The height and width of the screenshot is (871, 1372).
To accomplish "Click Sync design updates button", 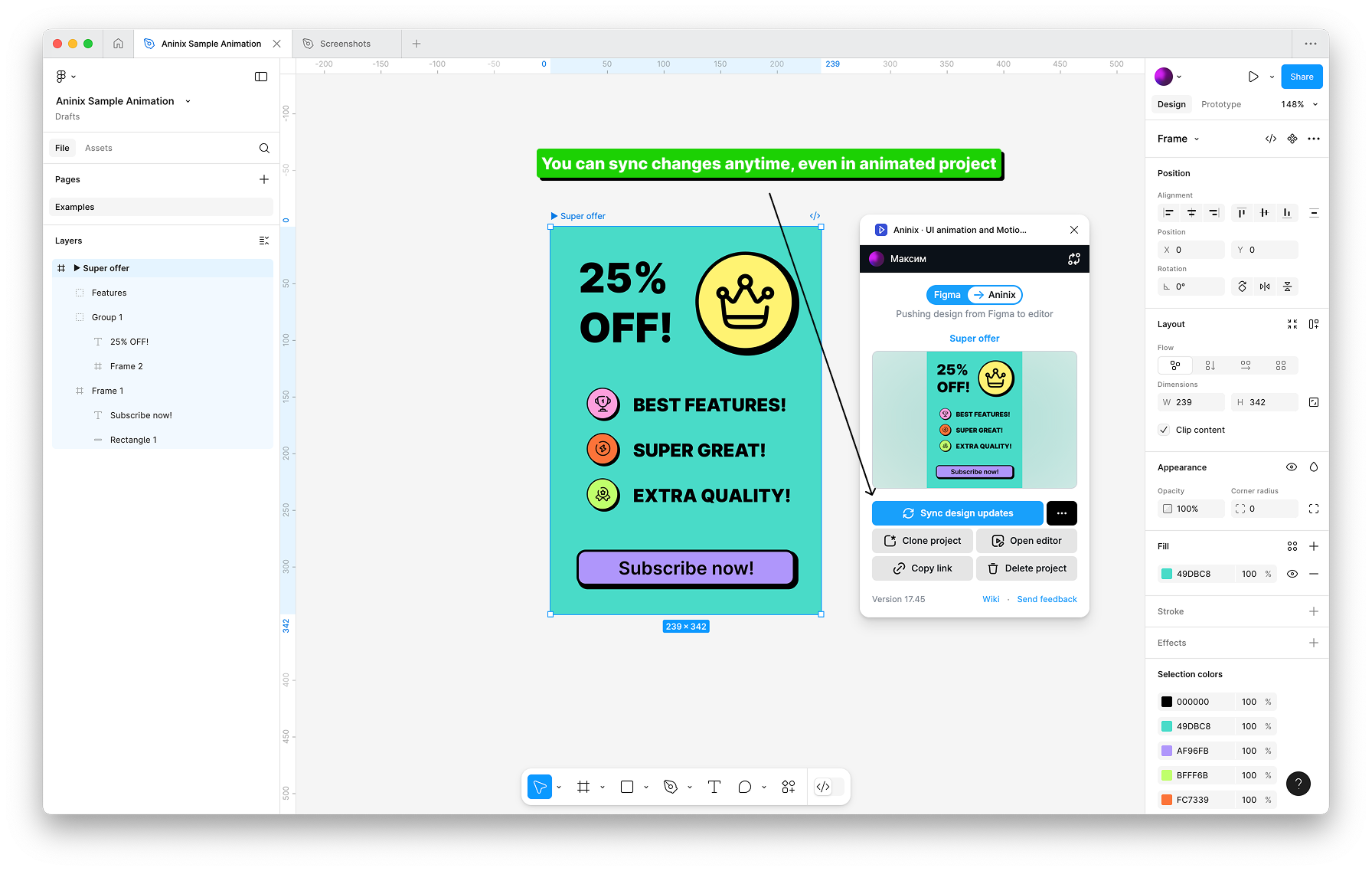I will (958, 513).
